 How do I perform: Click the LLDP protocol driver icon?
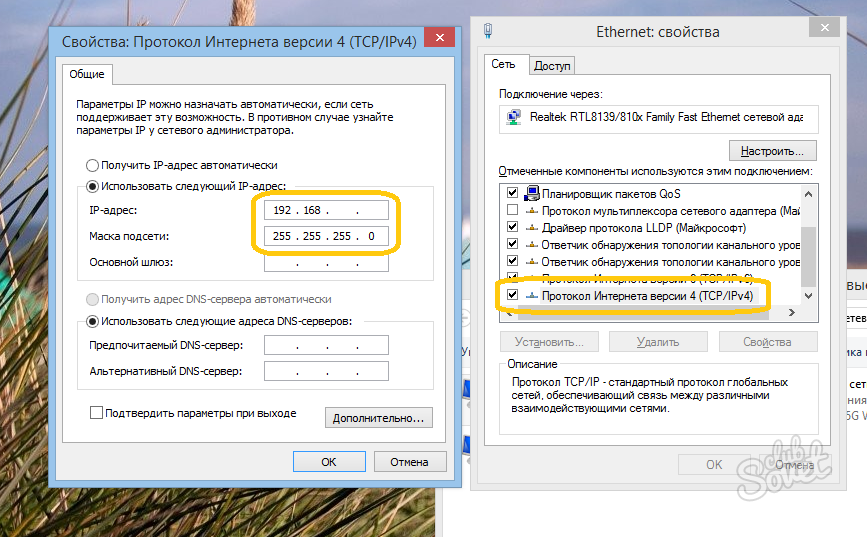coord(532,227)
